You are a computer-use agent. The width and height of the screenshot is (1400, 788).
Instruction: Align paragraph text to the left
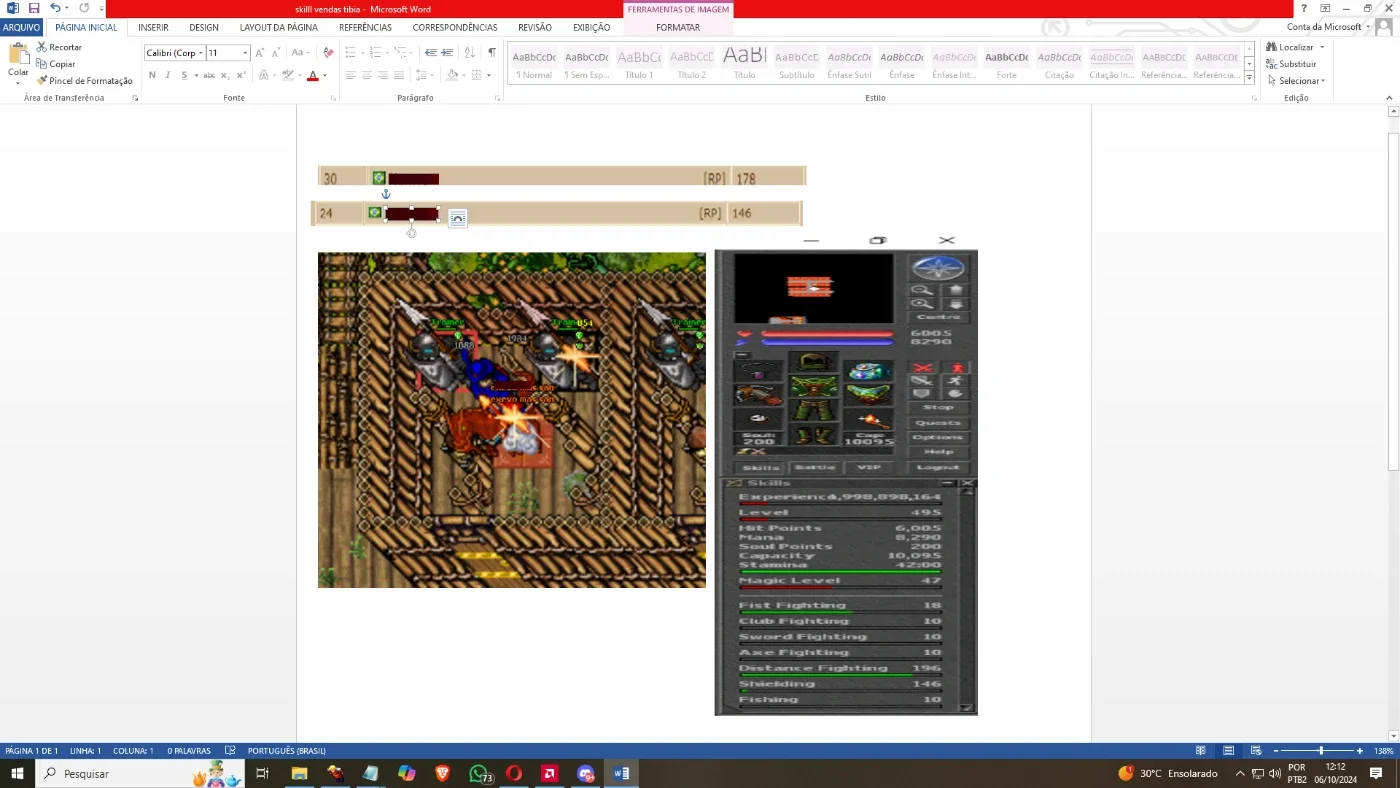coord(351,75)
